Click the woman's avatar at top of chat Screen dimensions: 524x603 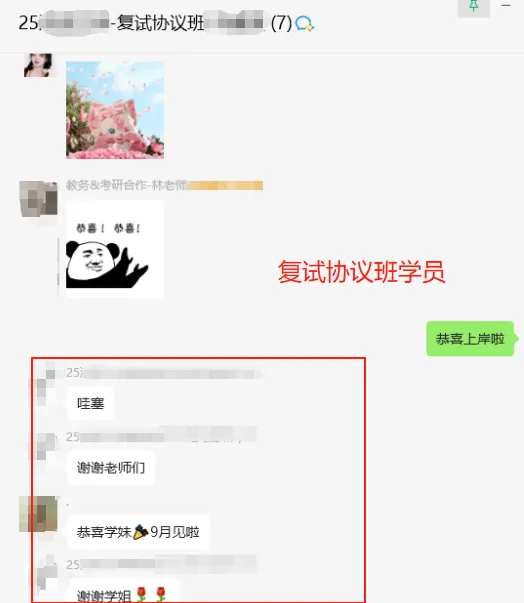click(x=38, y=65)
